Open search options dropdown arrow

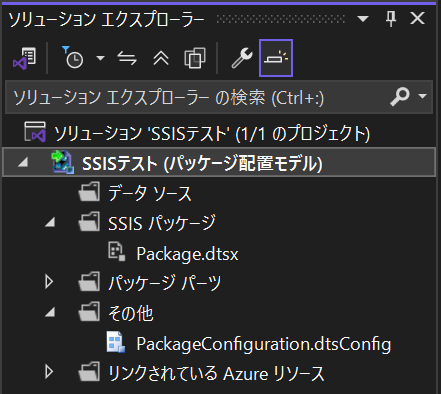coord(423,96)
